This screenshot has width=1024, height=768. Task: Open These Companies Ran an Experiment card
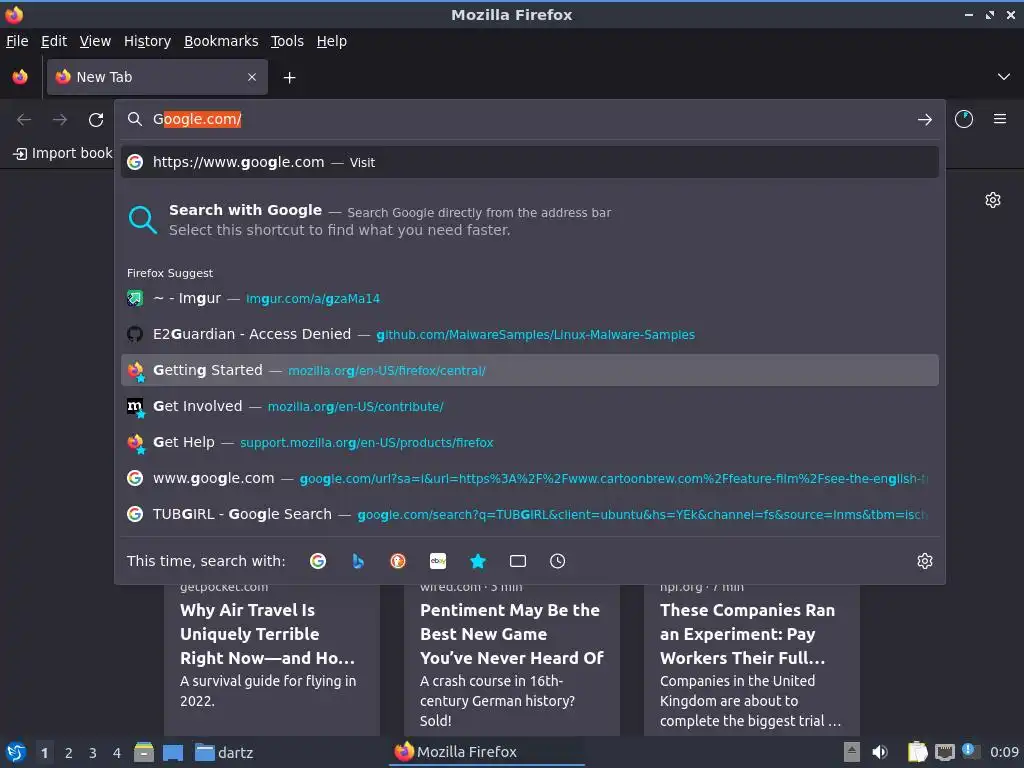(x=752, y=660)
